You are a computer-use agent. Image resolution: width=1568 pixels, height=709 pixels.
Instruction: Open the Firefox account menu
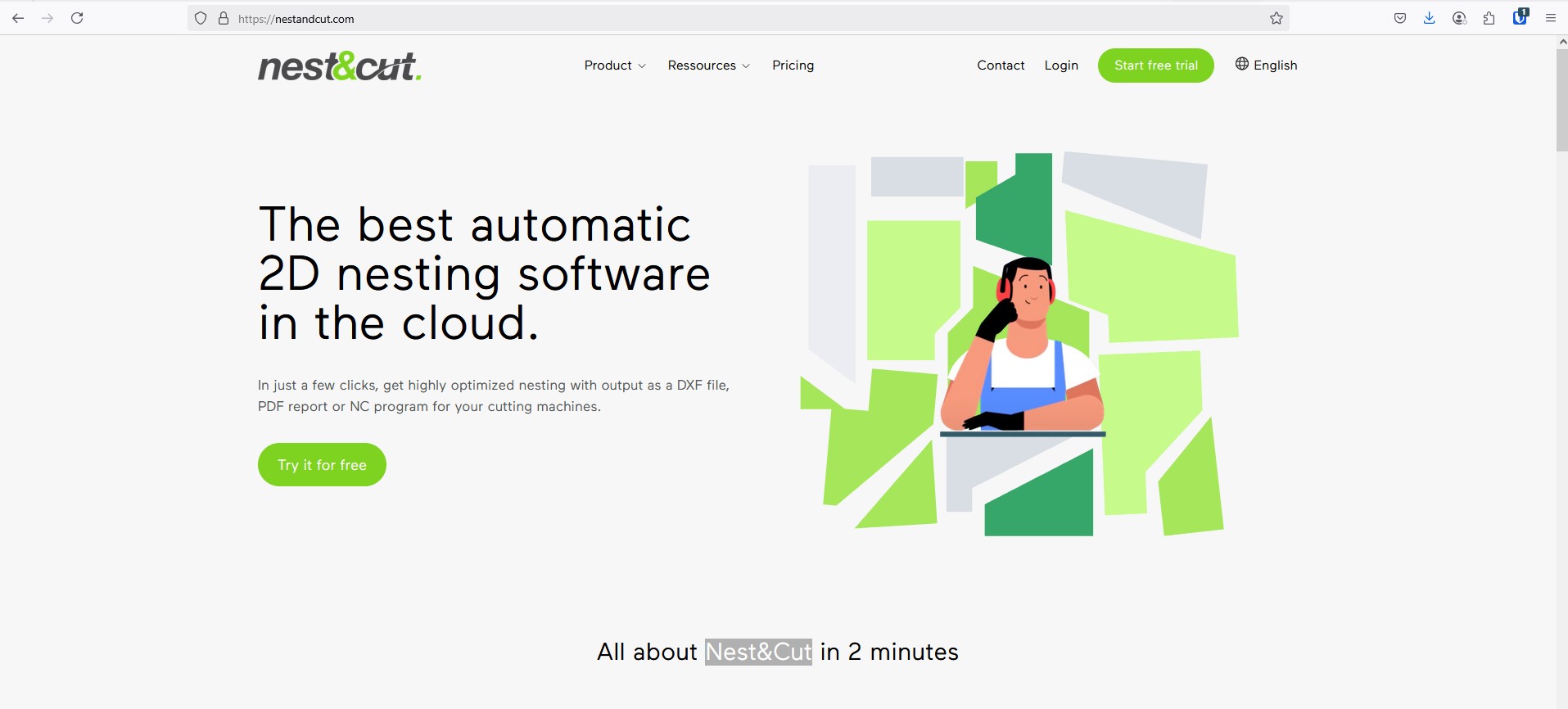point(1459,18)
